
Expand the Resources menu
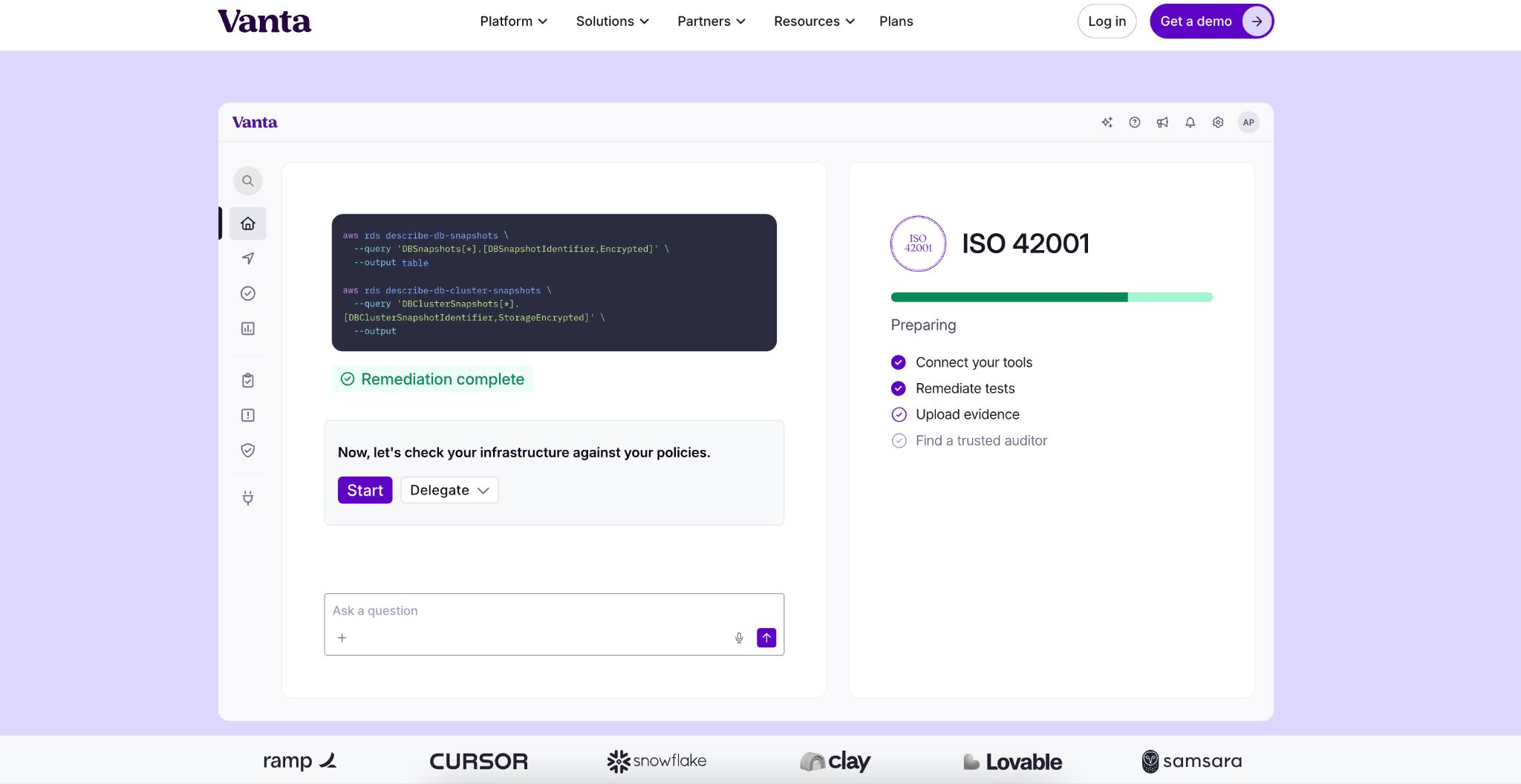(x=815, y=22)
